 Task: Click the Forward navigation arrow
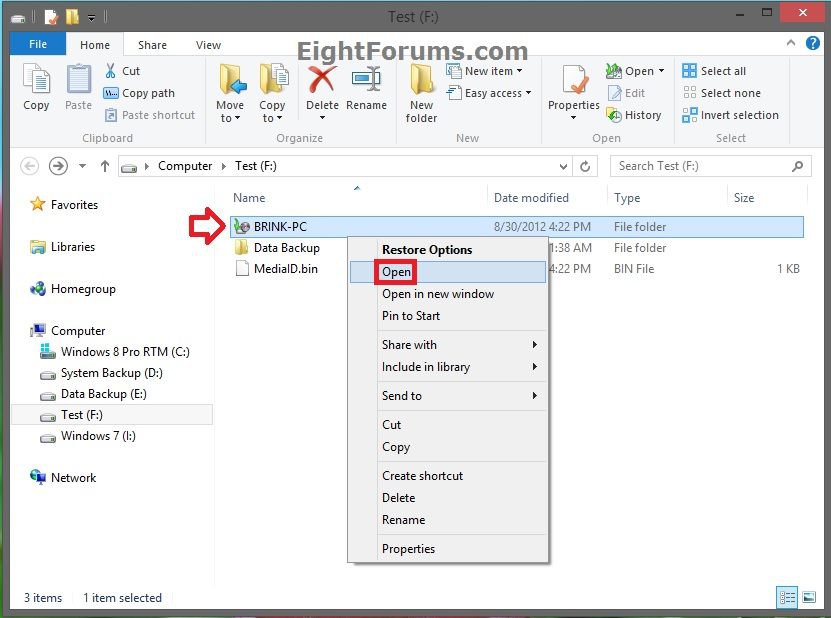click(58, 166)
